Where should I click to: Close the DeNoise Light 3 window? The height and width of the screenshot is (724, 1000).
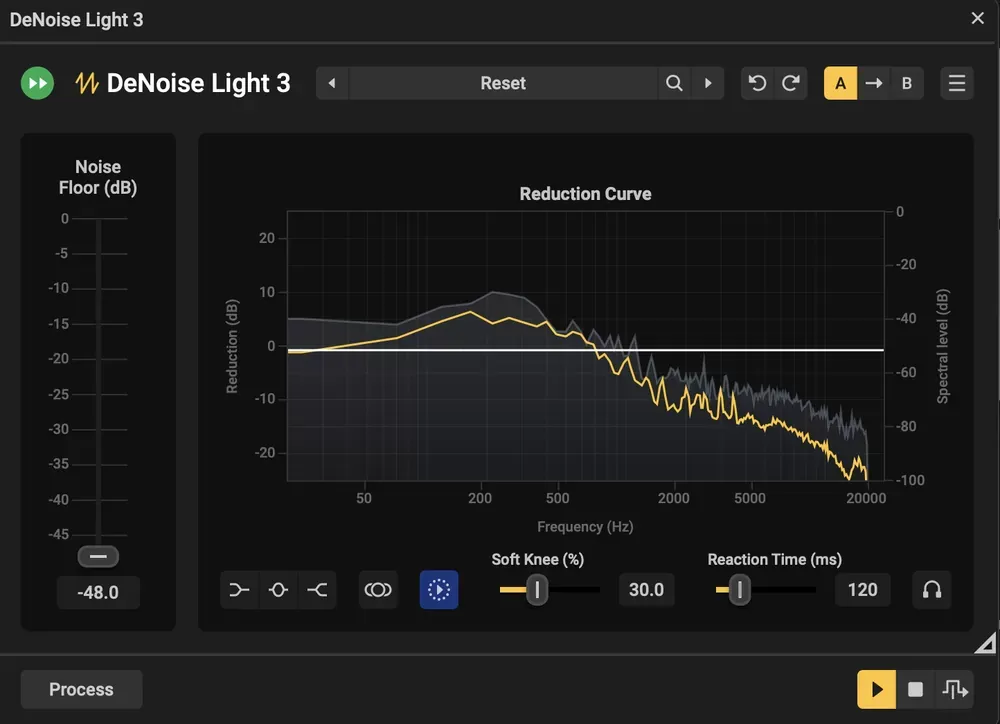click(977, 18)
